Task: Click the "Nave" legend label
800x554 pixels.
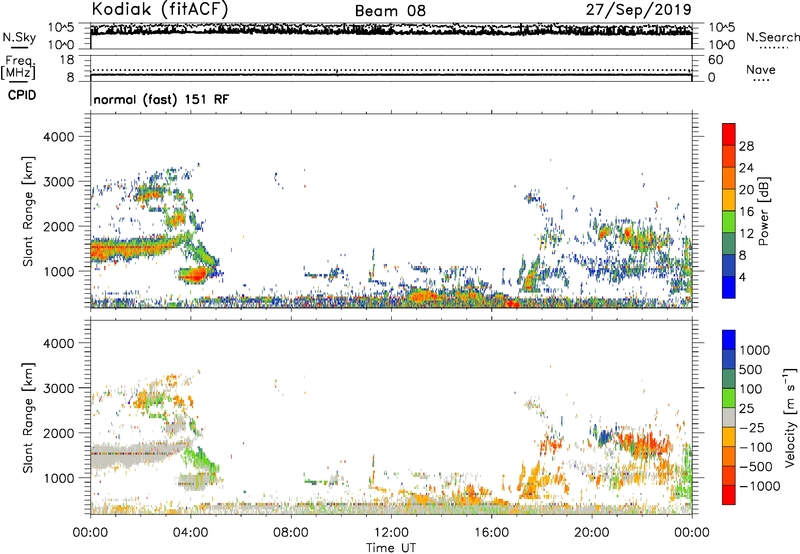Action: [761, 69]
